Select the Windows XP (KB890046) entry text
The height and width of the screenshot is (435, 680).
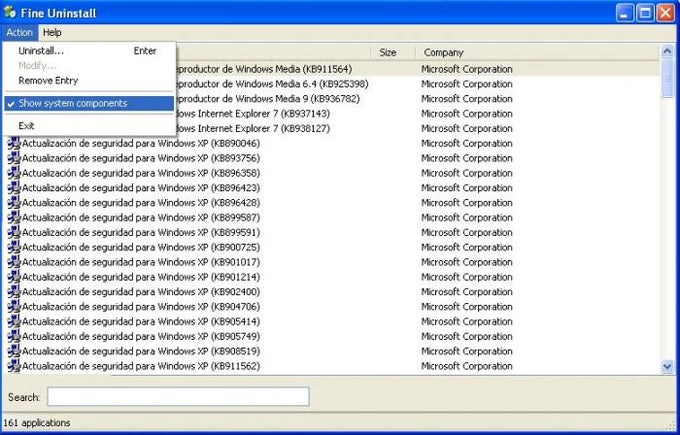[x=141, y=143]
